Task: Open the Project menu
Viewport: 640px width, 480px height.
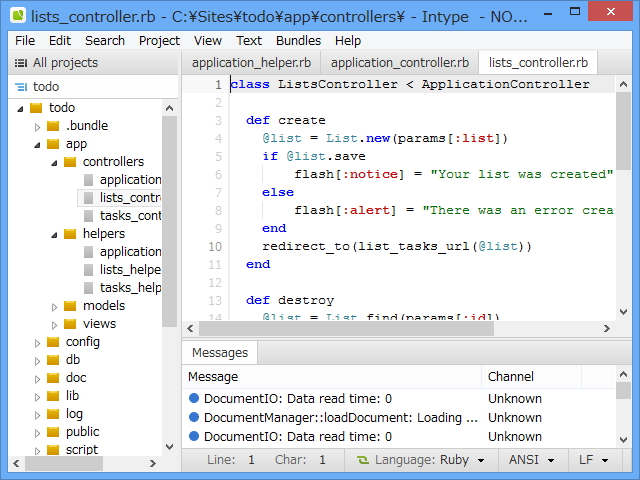Action: (159, 41)
